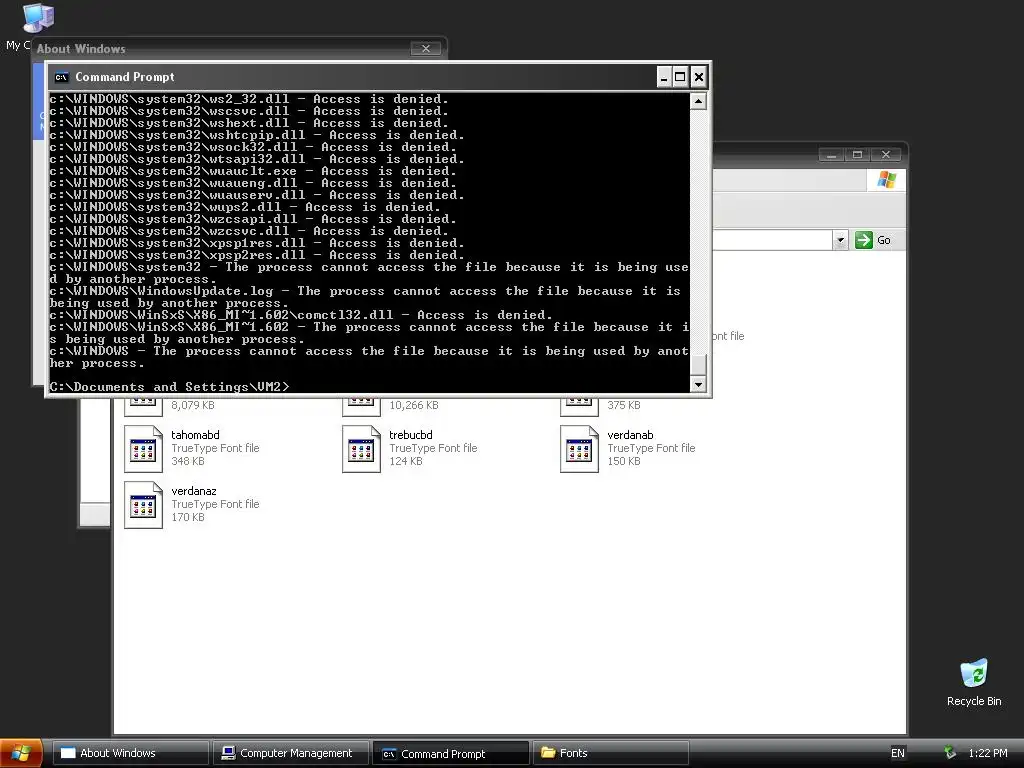Click the Windows flag logo in Fonts window

tap(886, 180)
